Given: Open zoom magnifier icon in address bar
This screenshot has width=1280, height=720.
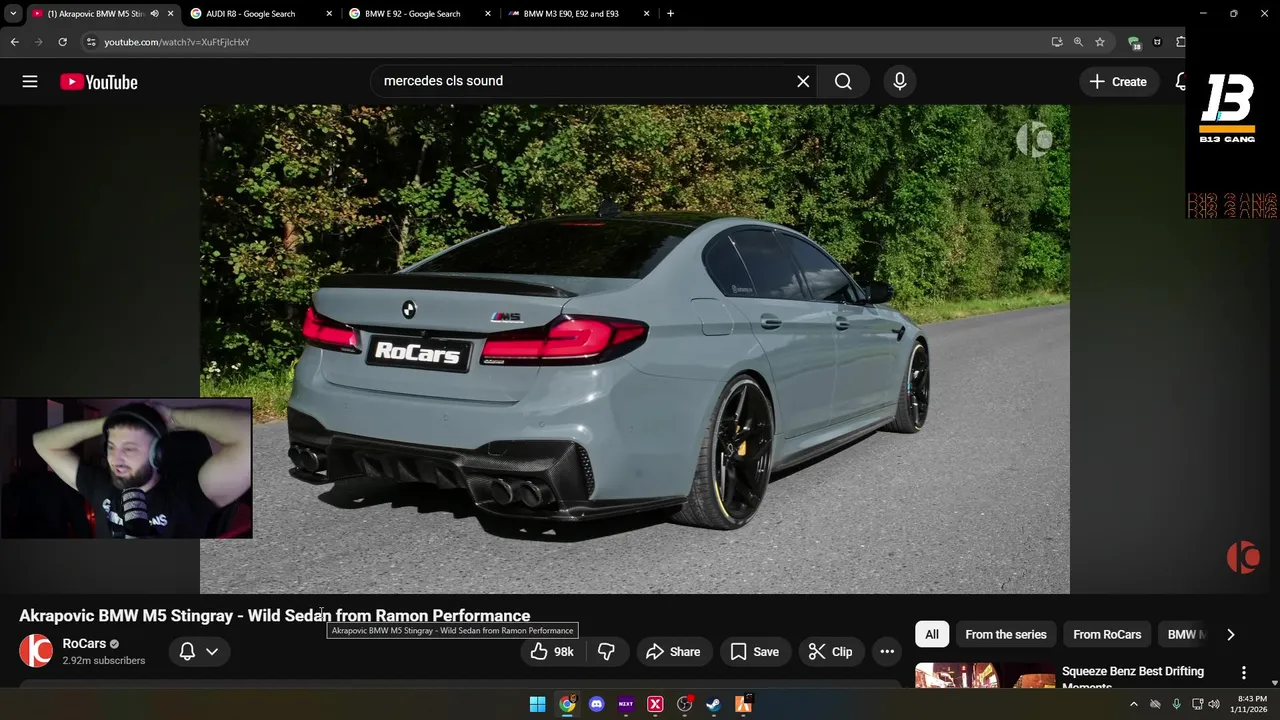Looking at the screenshot, I should 1078,42.
